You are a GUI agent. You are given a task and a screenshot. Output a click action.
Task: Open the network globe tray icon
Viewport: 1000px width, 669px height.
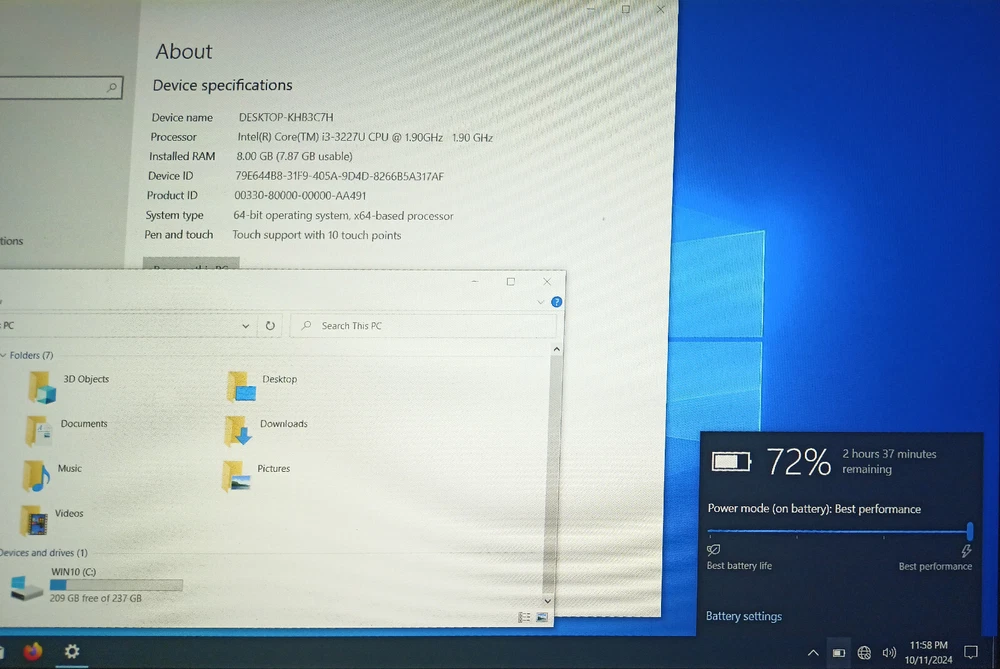[x=864, y=653]
